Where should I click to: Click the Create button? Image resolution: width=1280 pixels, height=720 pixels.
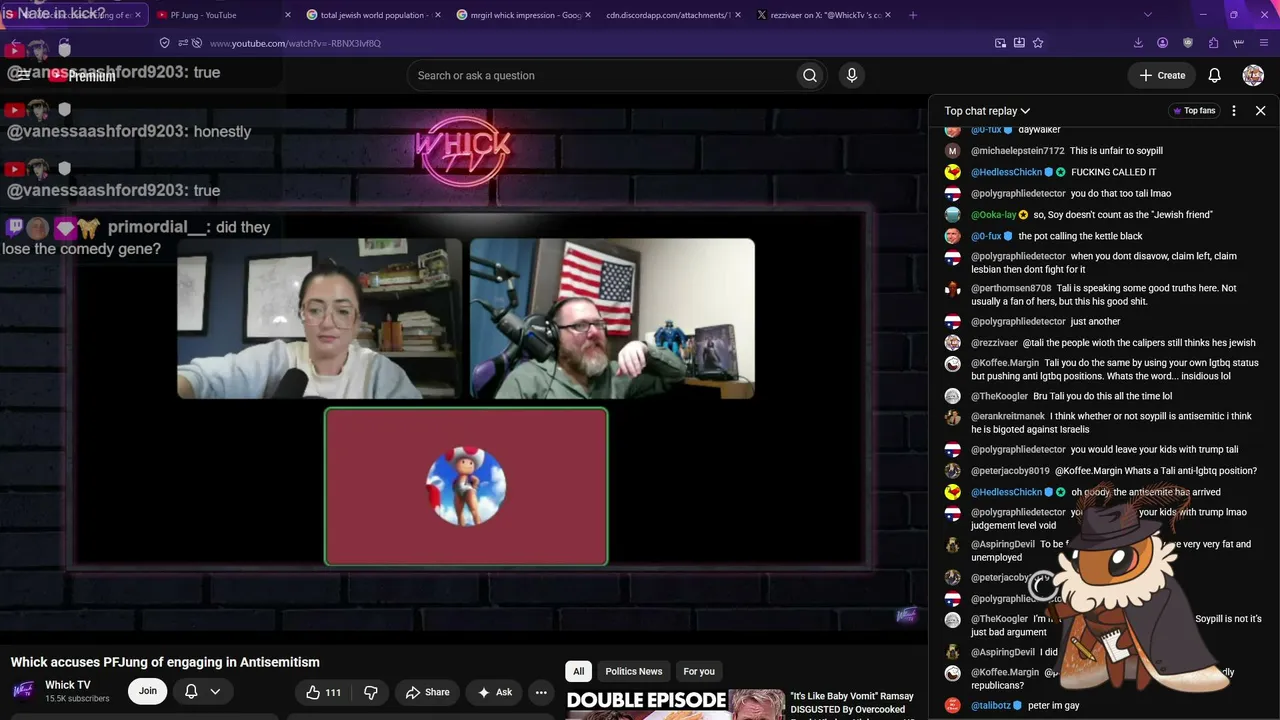1161,75
